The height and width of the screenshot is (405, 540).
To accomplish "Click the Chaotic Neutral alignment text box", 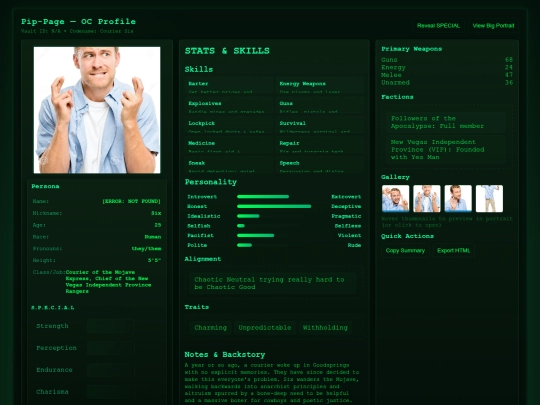I will pyautogui.click(x=273, y=283).
